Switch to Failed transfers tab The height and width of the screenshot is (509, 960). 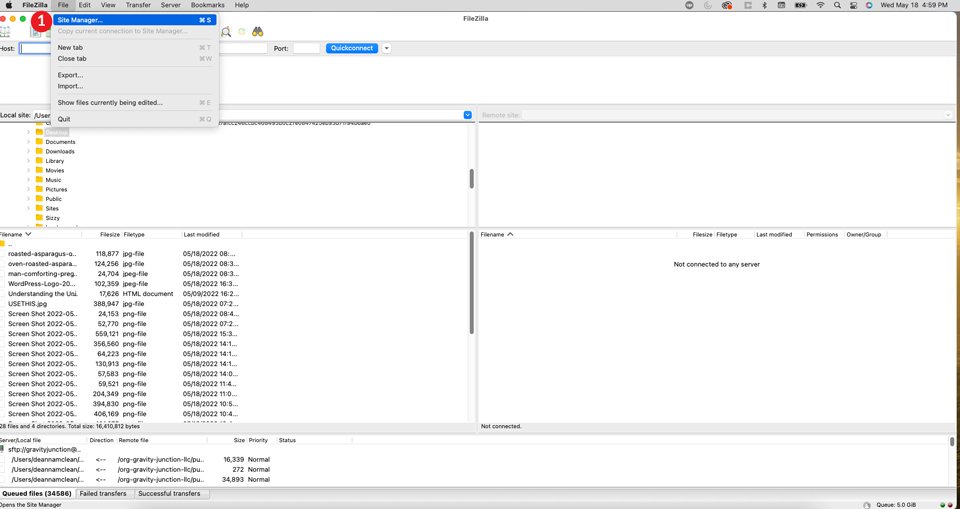(x=103, y=494)
